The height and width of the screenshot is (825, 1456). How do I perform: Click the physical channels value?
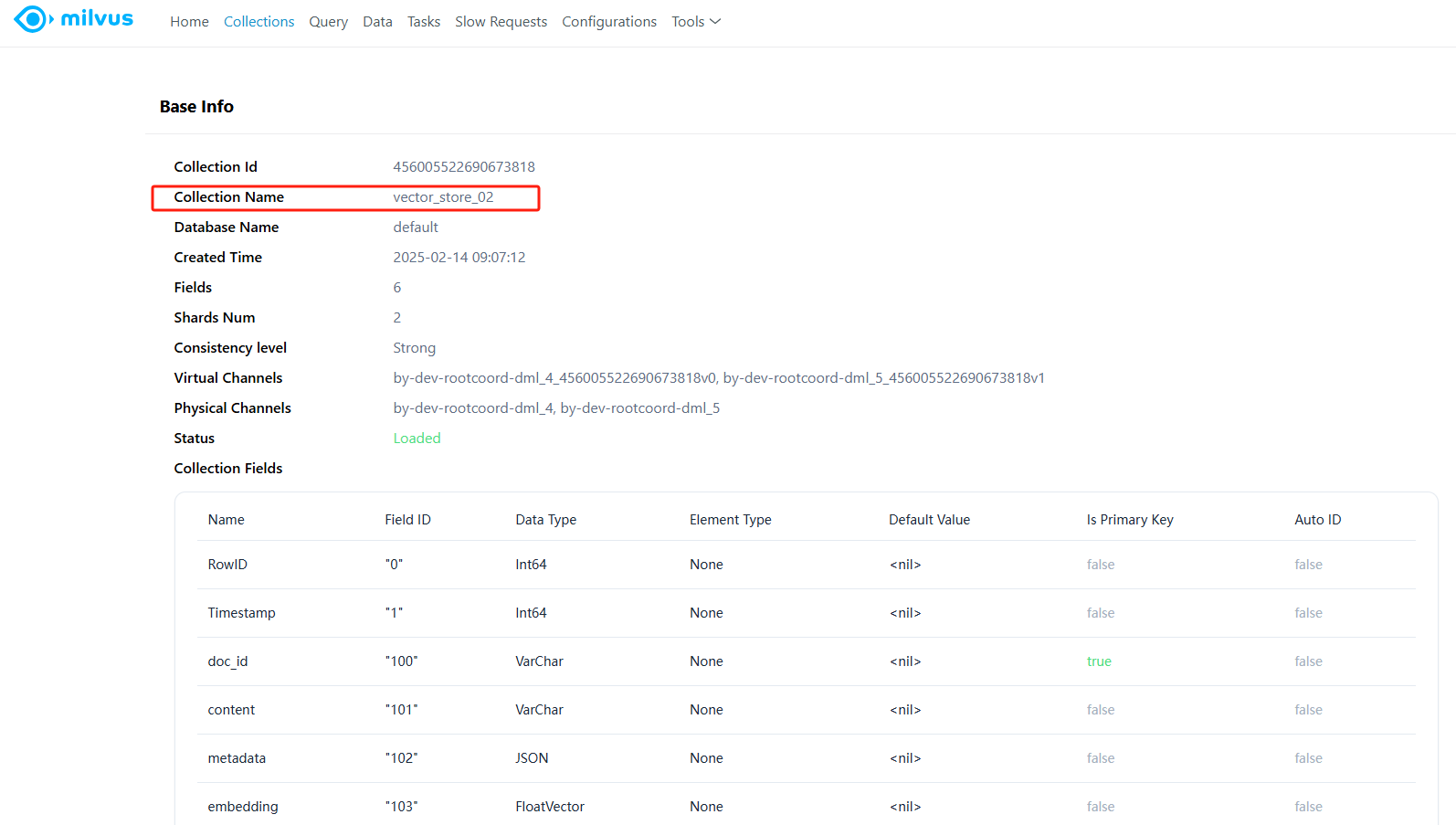pos(556,408)
